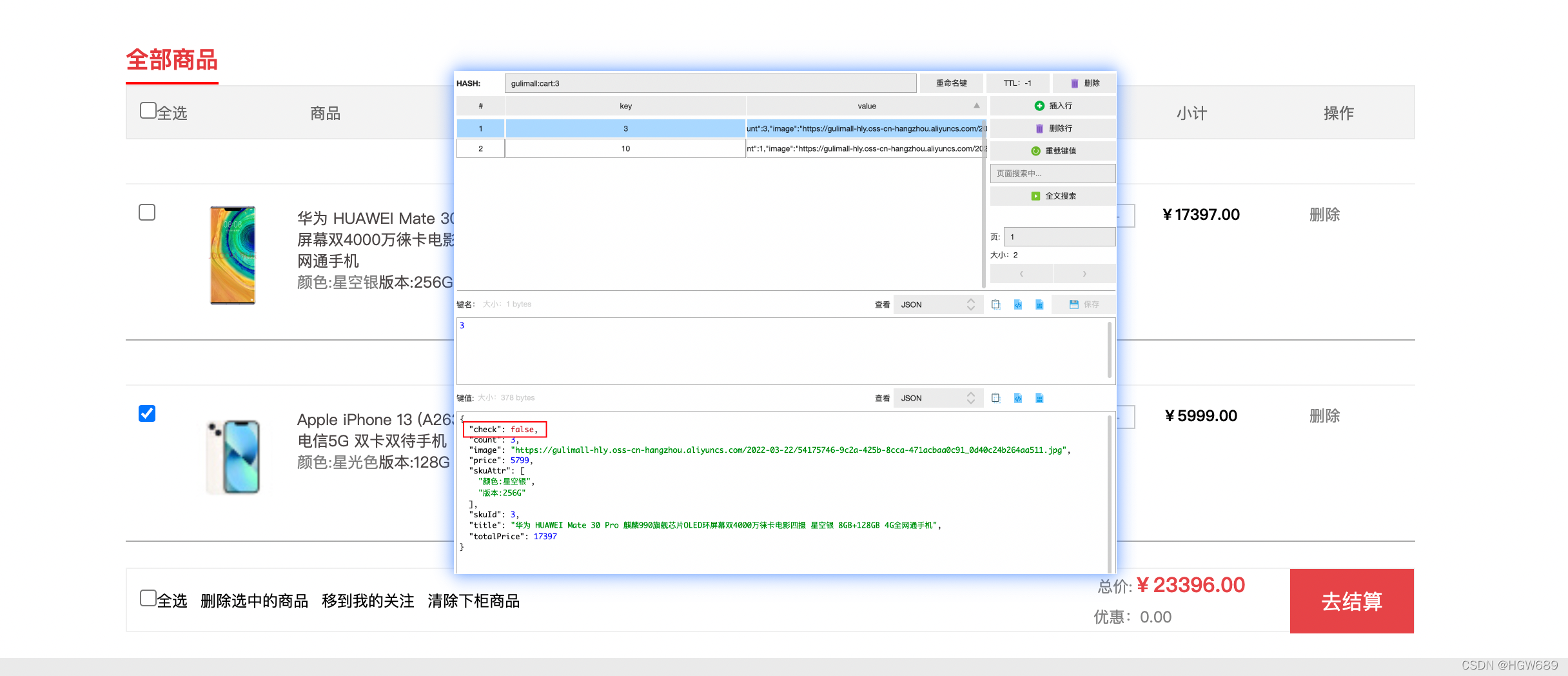Viewport: 1568px width, 676px height.
Task: Click the 保存 save button with the floppy icon
Action: point(1083,304)
